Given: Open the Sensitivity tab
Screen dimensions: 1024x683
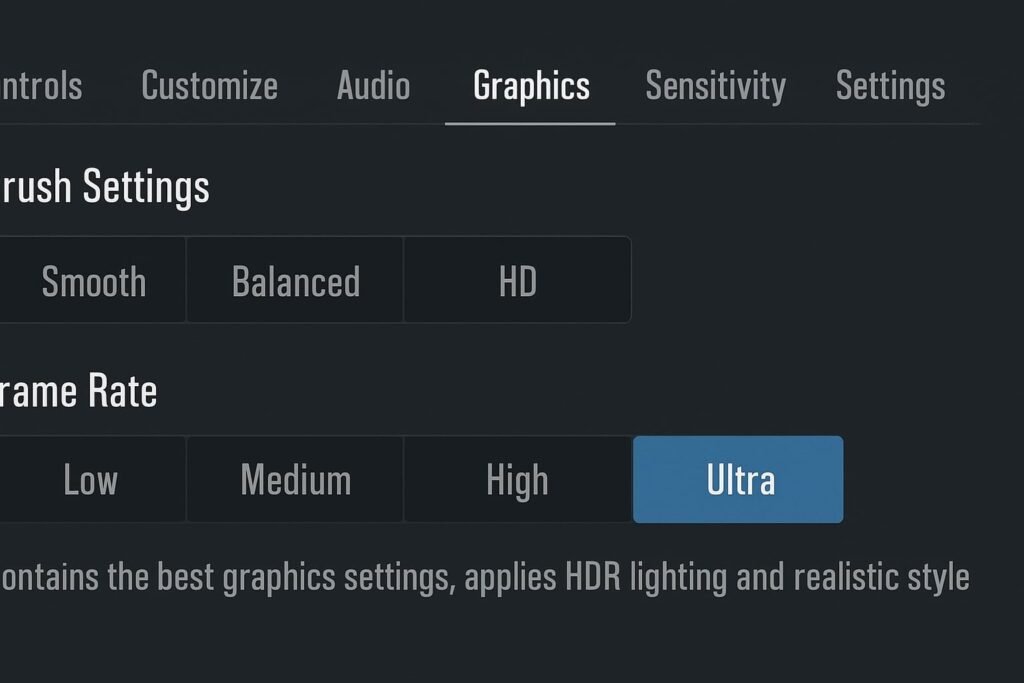Looking at the screenshot, I should (715, 85).
